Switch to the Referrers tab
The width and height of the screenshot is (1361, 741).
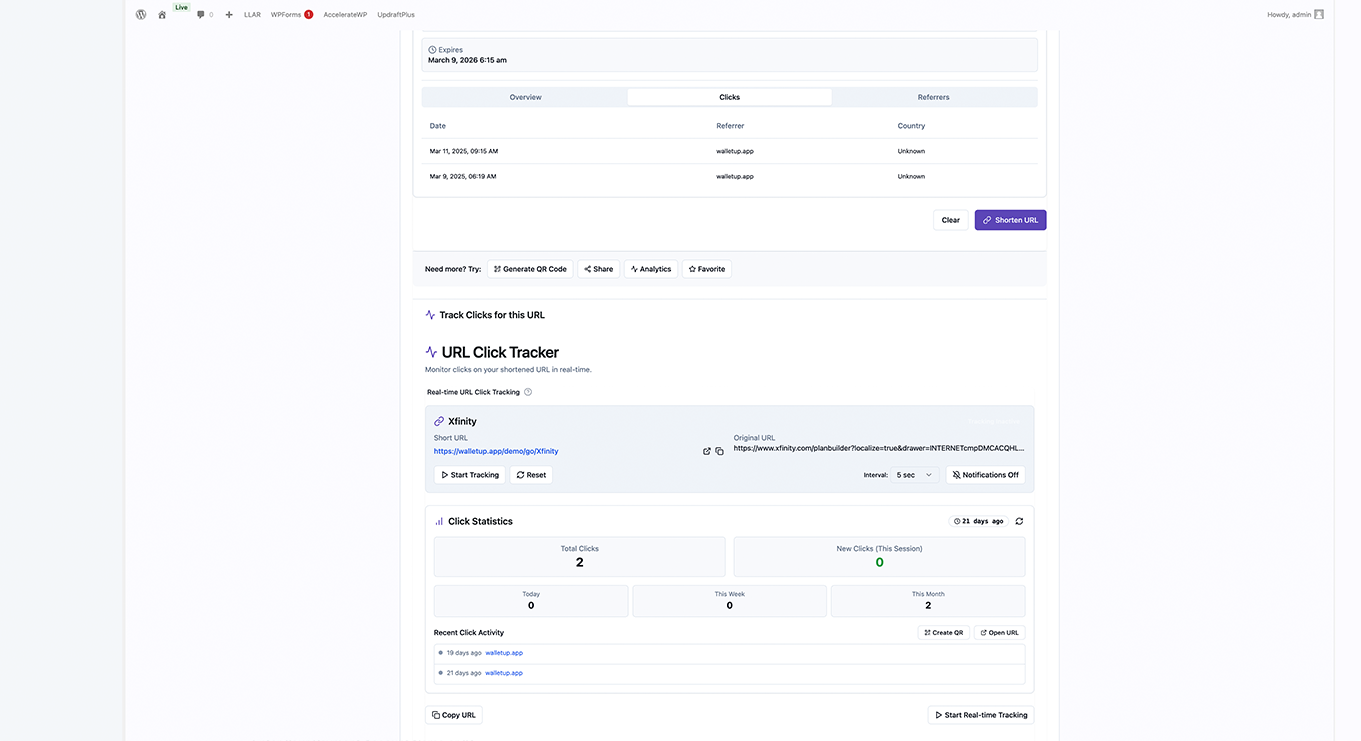click(933, 97)
